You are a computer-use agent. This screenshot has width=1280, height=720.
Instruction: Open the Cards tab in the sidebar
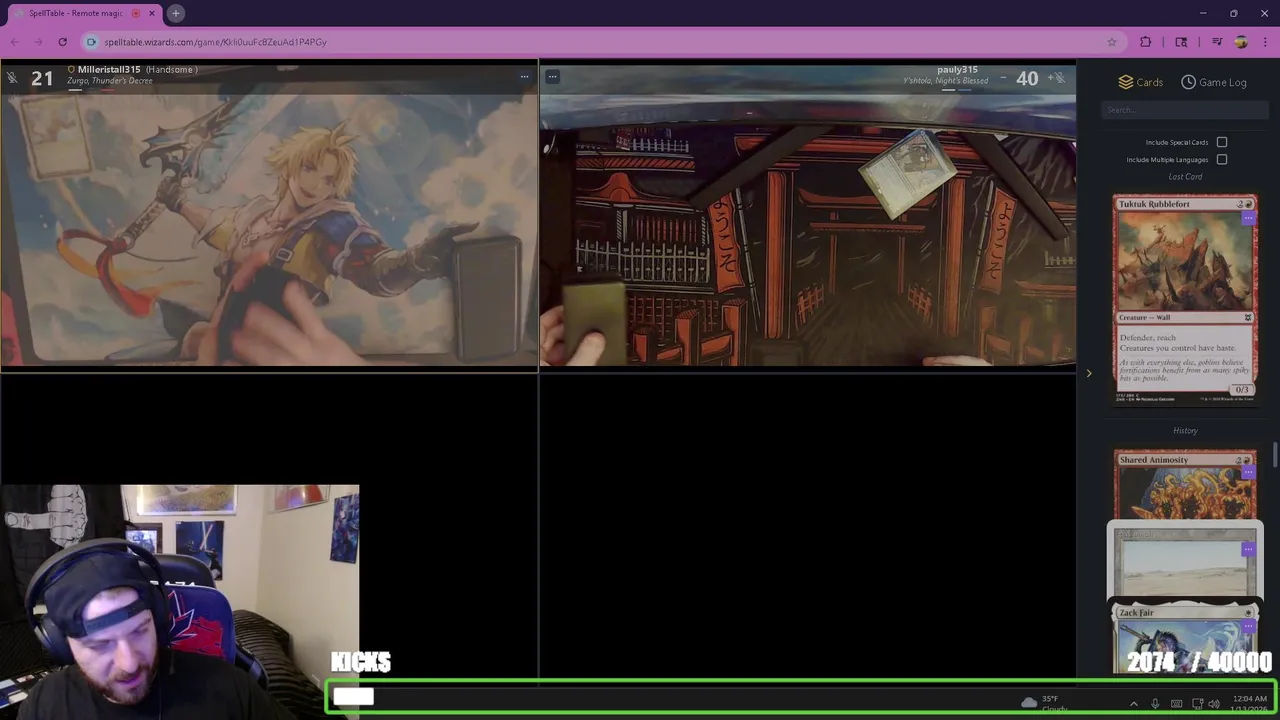click(x=1140, y=82)
